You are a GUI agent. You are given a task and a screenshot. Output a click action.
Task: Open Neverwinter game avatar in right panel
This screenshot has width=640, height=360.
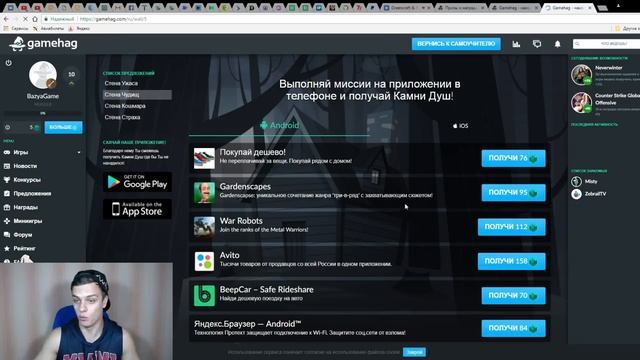click(581, 75)
